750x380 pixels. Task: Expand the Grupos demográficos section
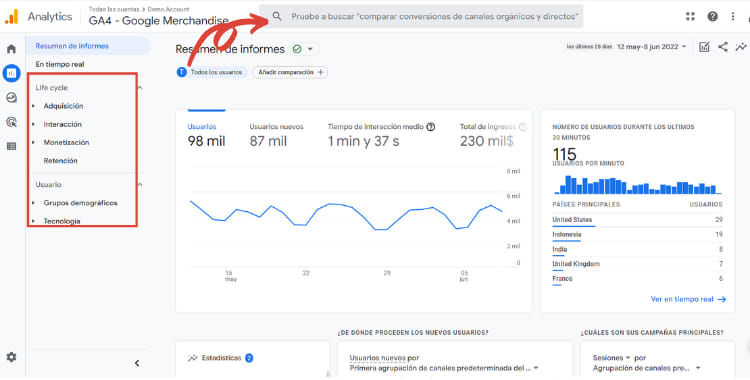point(33,203)
